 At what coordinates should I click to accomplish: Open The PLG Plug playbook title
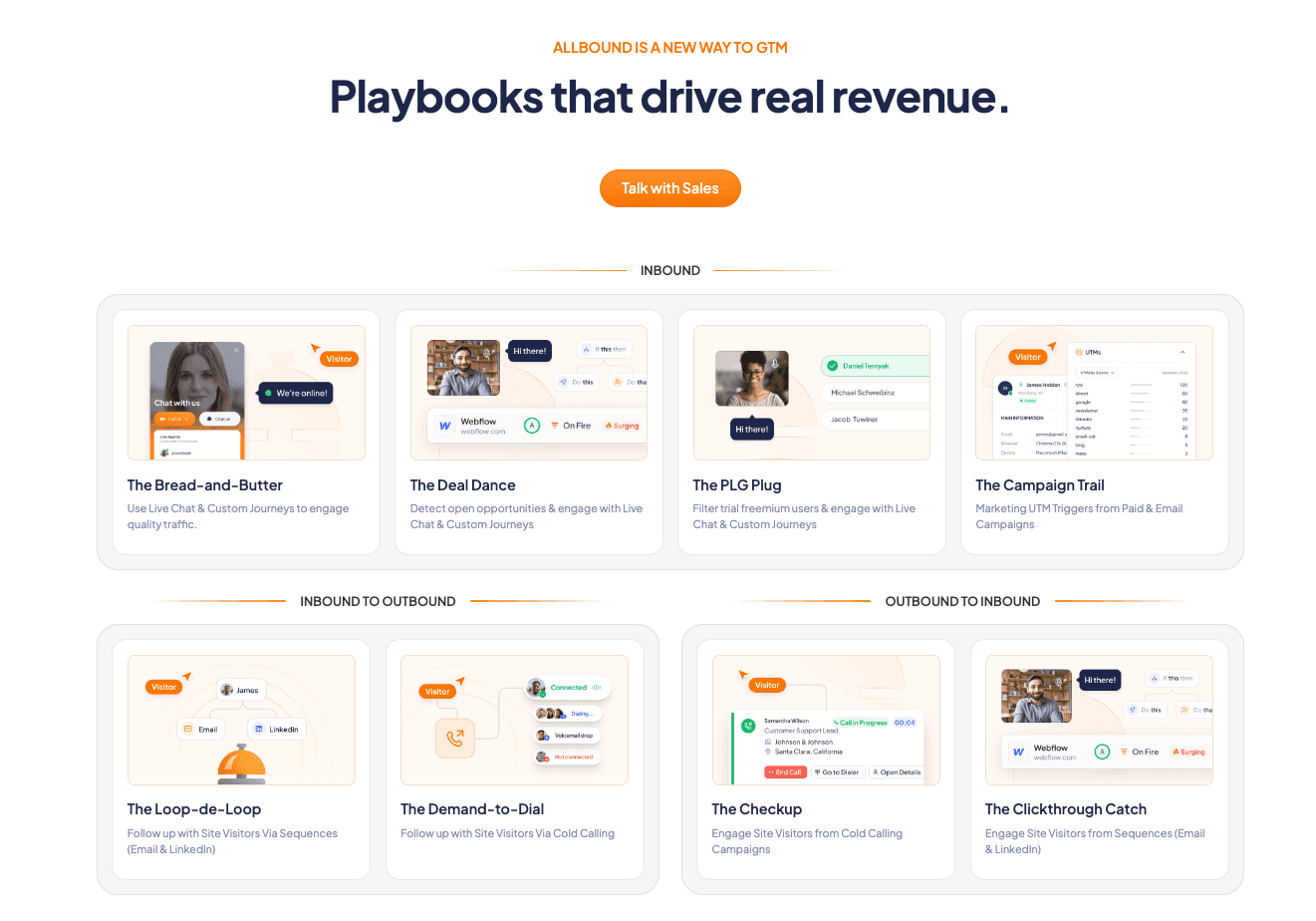(737, 485)
